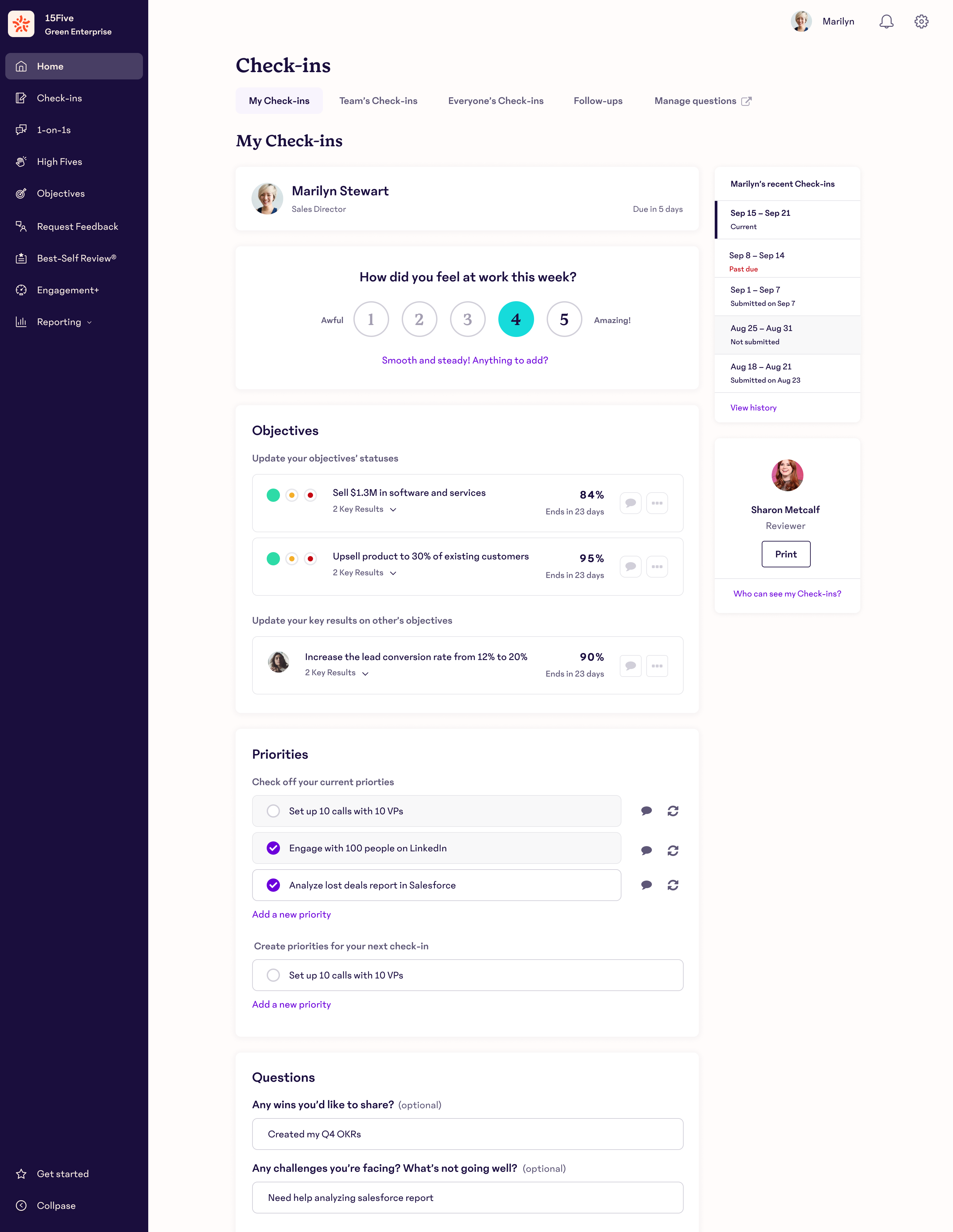The width and height of the screenshot is (953, 1232).
Task: Click the wins answer input field
Action: (467, 1134)
